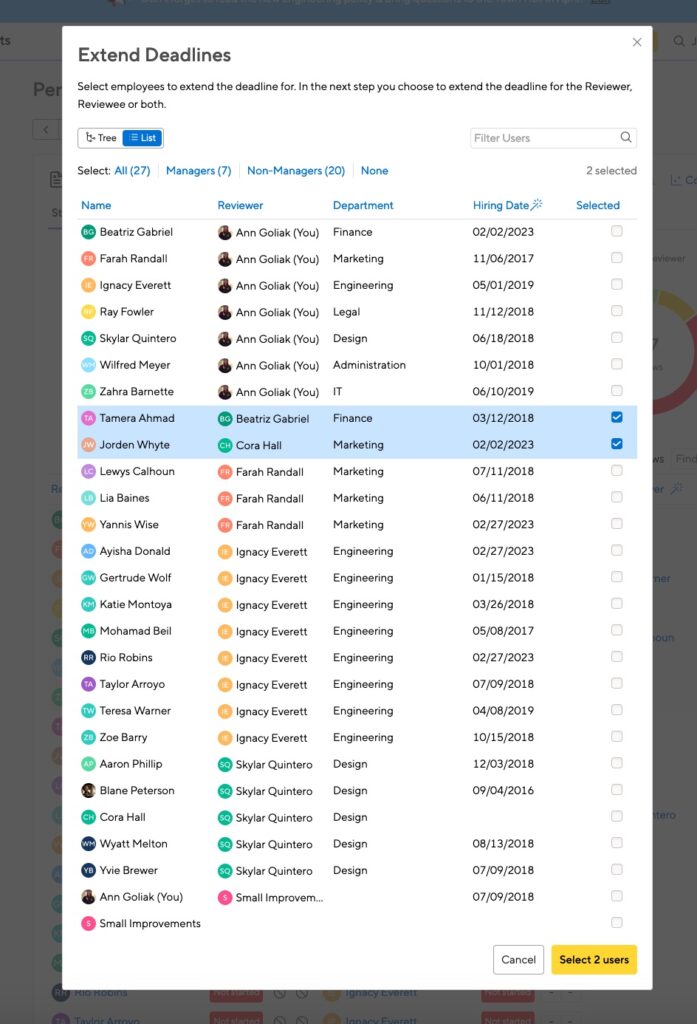This screenshot has width=697, height=1024.
Task: Switch to Tree view
Action: pos(101,138)
